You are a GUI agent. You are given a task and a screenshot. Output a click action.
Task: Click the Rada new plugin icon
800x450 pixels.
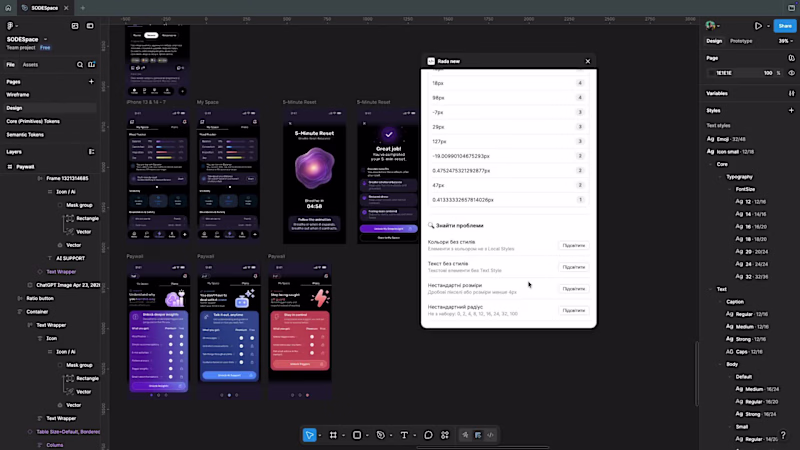(431, 61)
